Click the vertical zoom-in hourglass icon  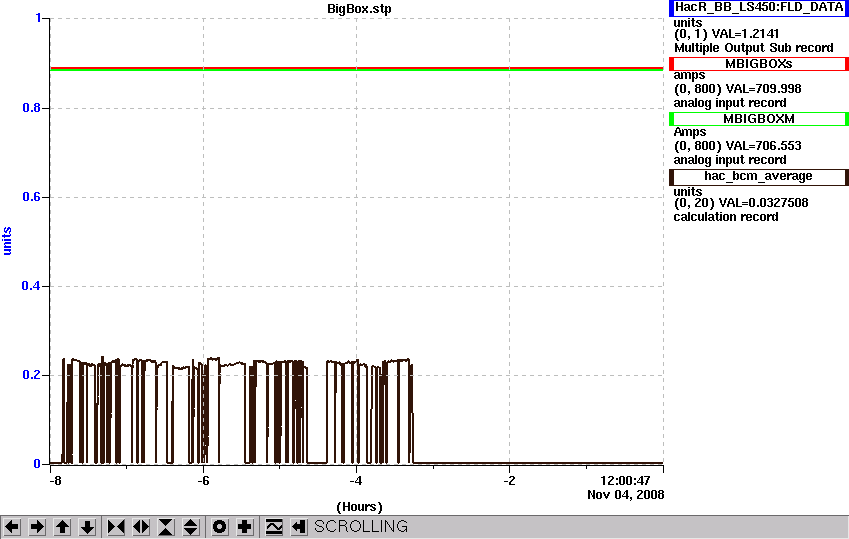166,527
